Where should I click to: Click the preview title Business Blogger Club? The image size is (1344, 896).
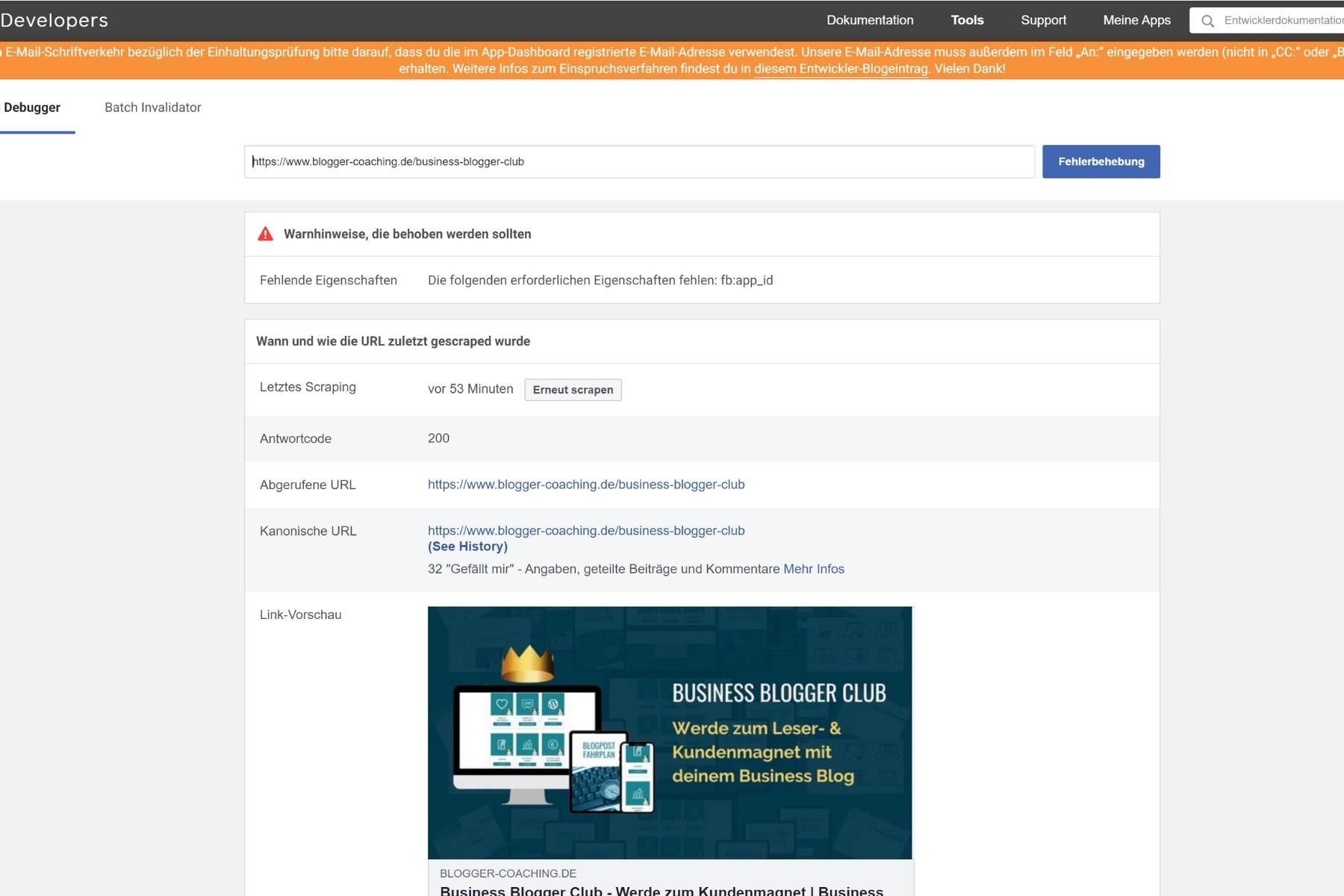click(662, 891)
